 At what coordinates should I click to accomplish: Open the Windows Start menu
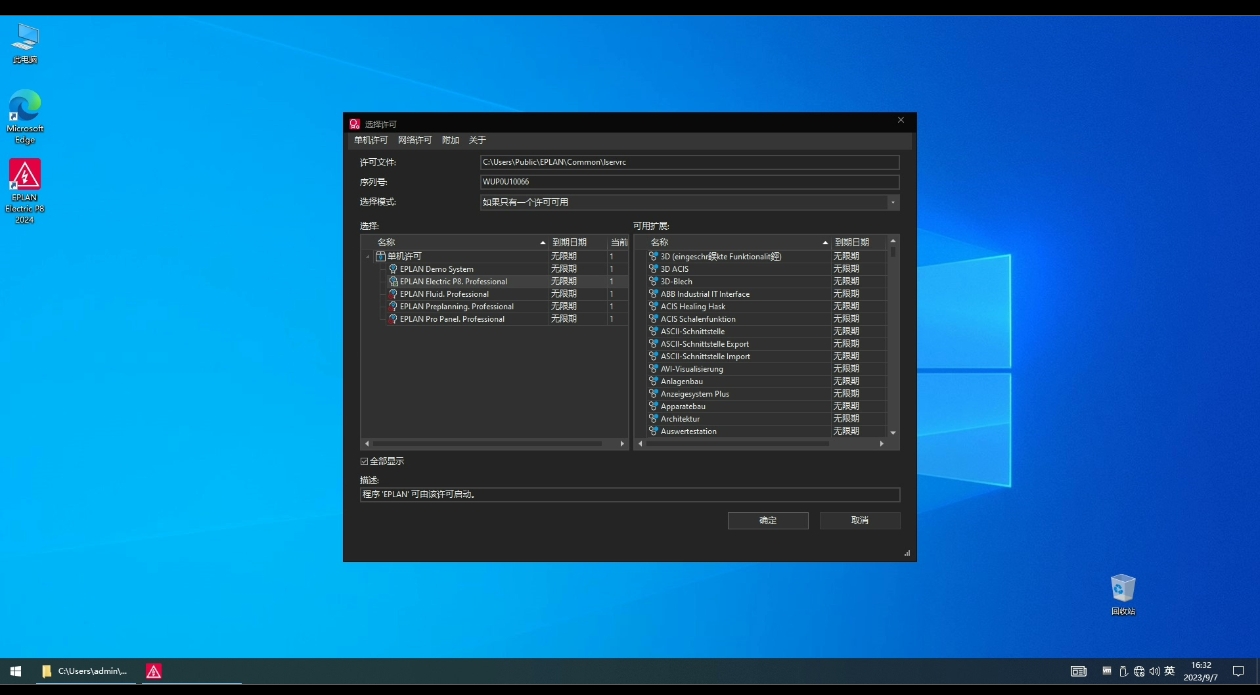[x=15, y=672]
